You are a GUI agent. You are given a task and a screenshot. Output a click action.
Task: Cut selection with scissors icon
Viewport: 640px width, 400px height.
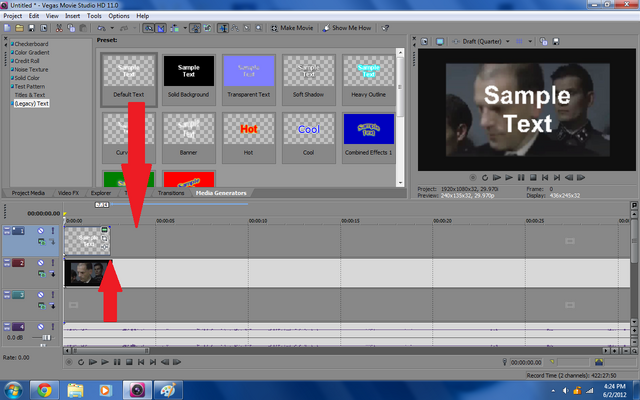pyautogui.click(x=59, y=28)
